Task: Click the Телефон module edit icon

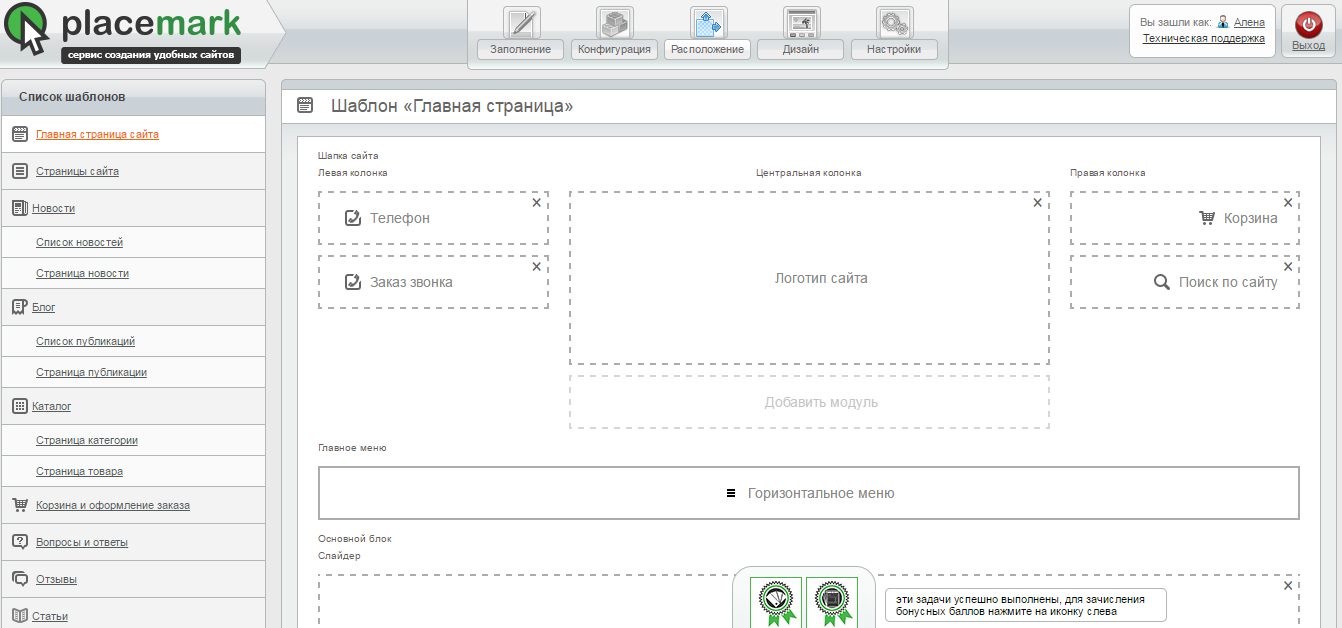Action: (x=352, y=218)
